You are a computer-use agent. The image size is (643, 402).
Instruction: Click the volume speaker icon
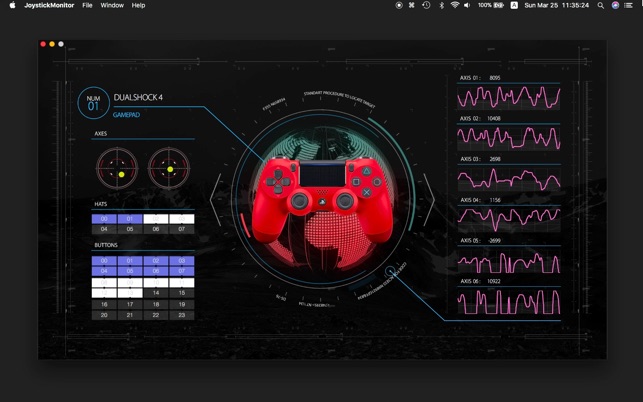[x=467, y=5]
